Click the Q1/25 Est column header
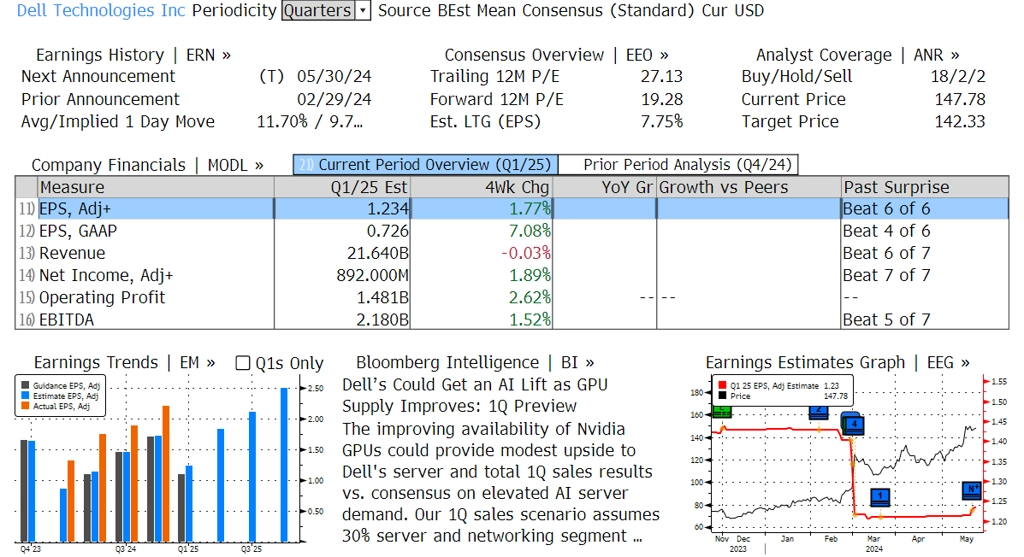The image size is (1024, 557). click(x=342, y=187)
